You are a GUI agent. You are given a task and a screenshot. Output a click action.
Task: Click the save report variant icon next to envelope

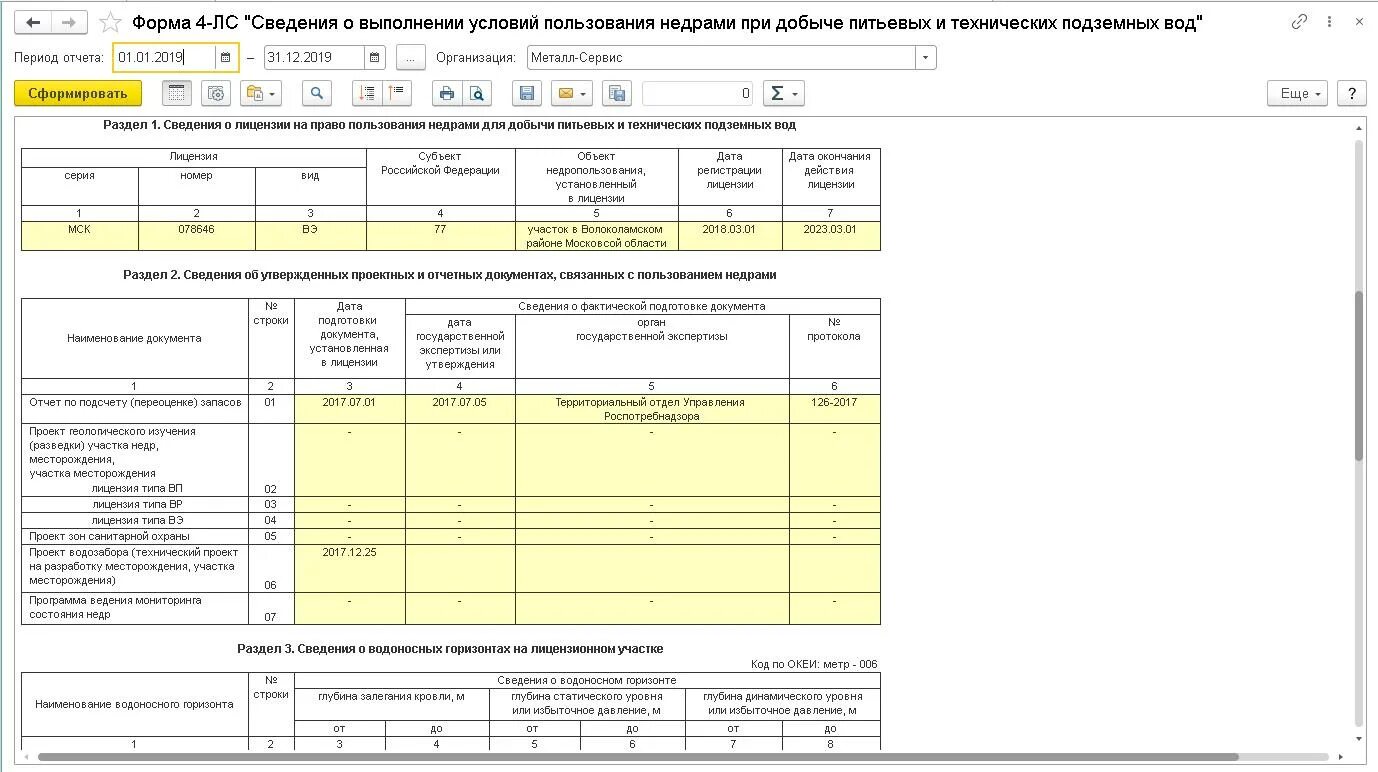pyautogui.click(x=617, y=93)
